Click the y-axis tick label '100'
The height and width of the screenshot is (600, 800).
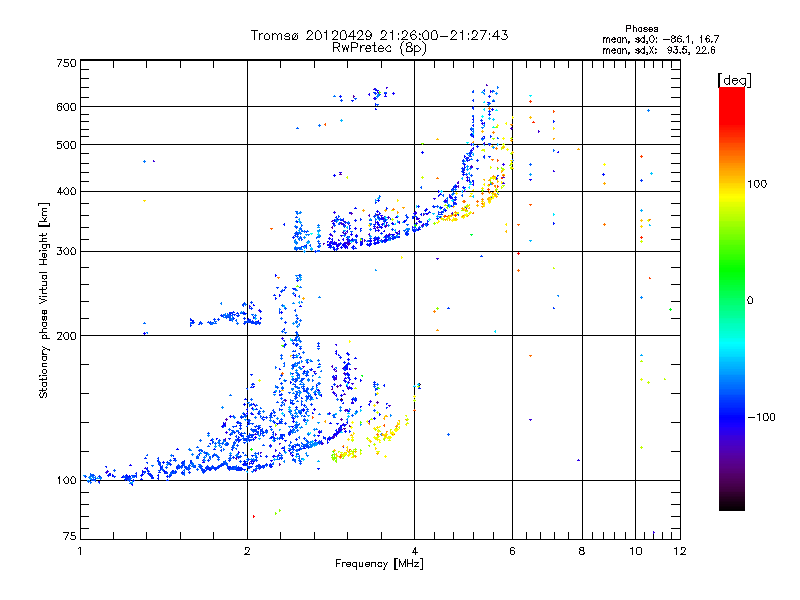point(66,481)
